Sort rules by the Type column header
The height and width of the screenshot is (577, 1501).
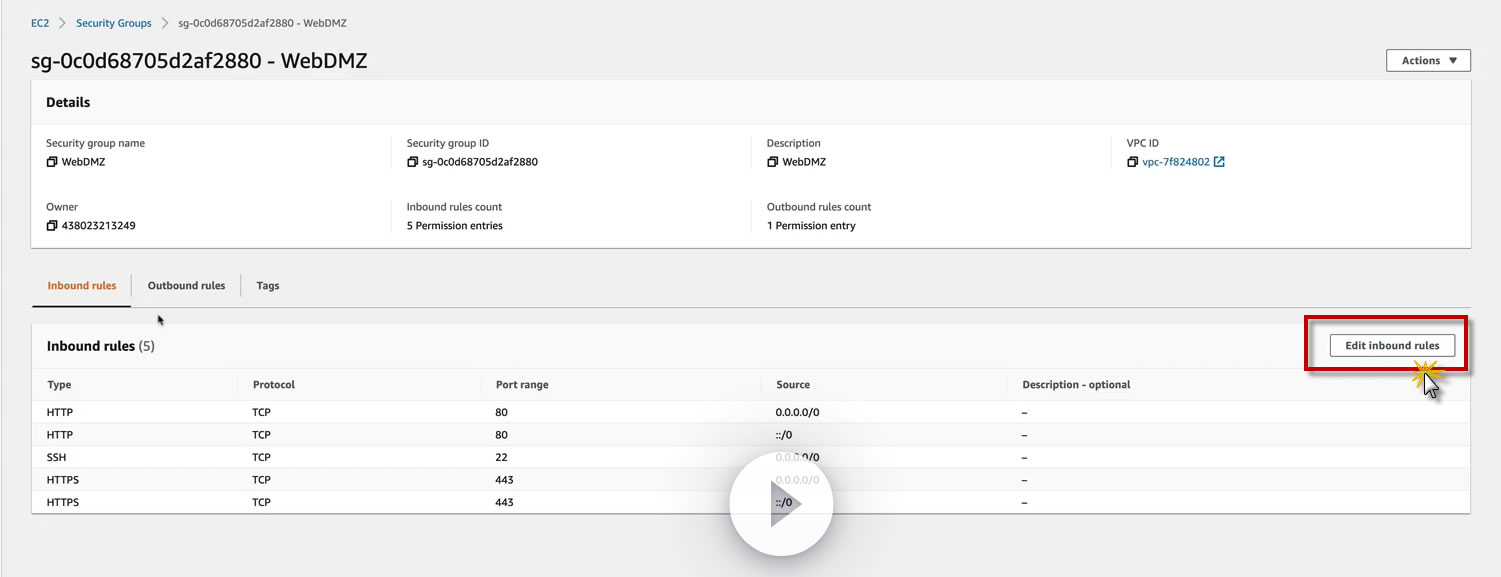(59, 385)
